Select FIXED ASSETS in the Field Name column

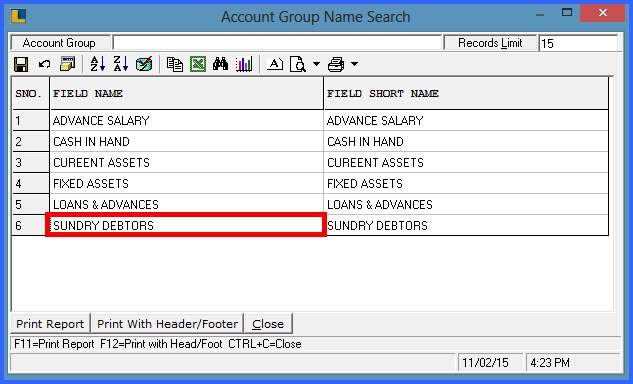click(x=187, y=183)
